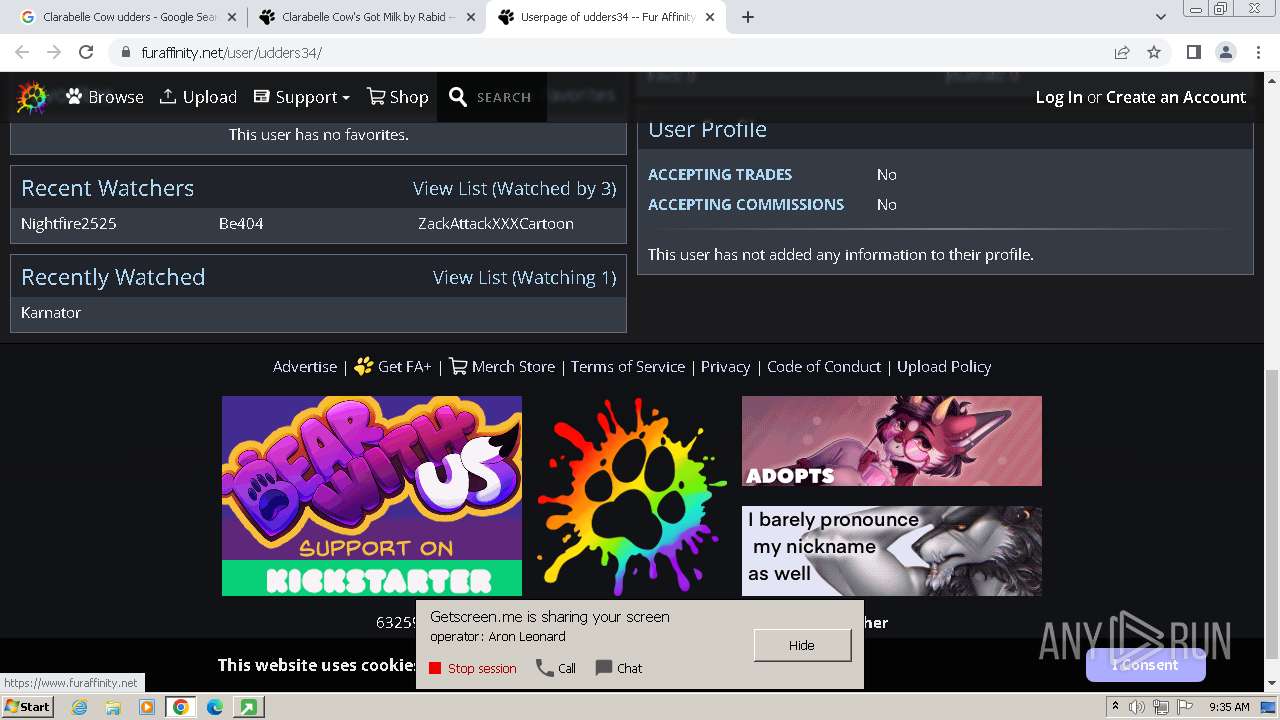This screenshot has height=720, width=1280.
Task: Stop the Getscreen.me session
Action: tap(473, 668)
